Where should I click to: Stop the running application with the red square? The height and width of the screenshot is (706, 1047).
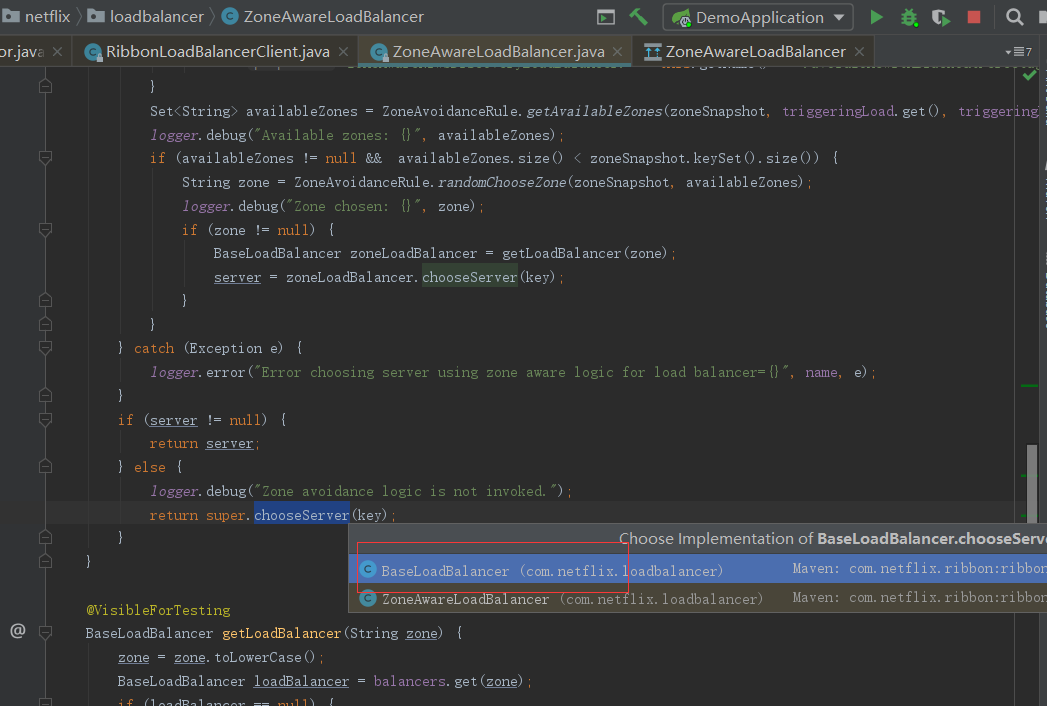pos(974,17)
